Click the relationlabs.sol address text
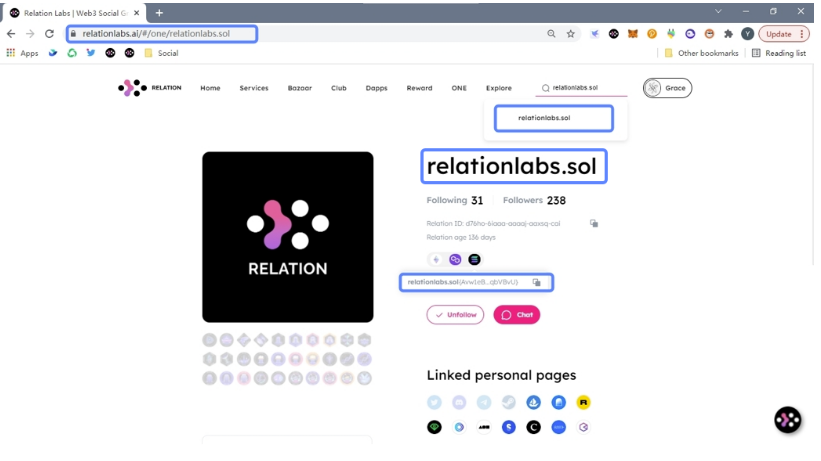The image size is (821, 461). click(463, 282)
